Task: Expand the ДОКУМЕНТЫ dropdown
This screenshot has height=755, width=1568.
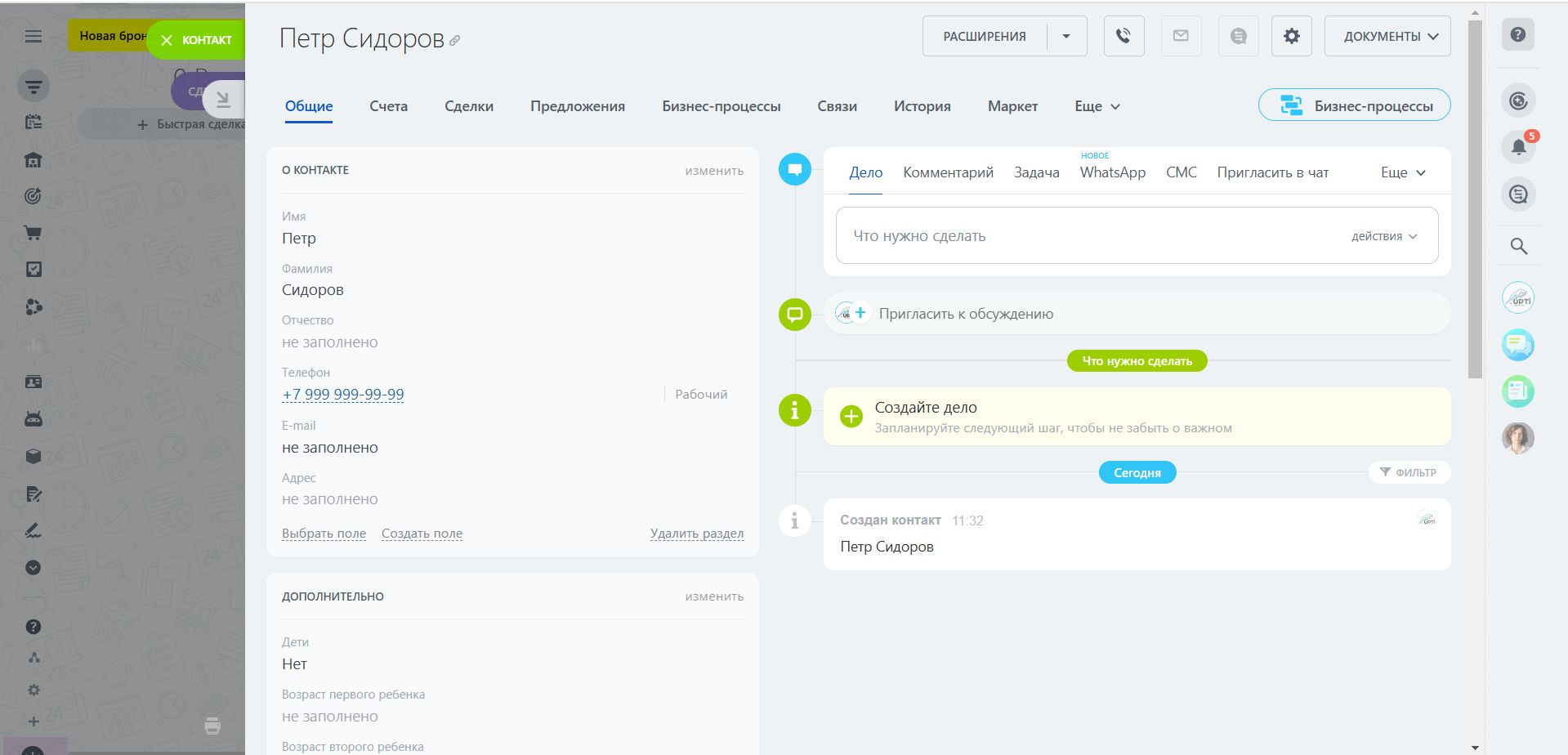Action: point(1387,36)
